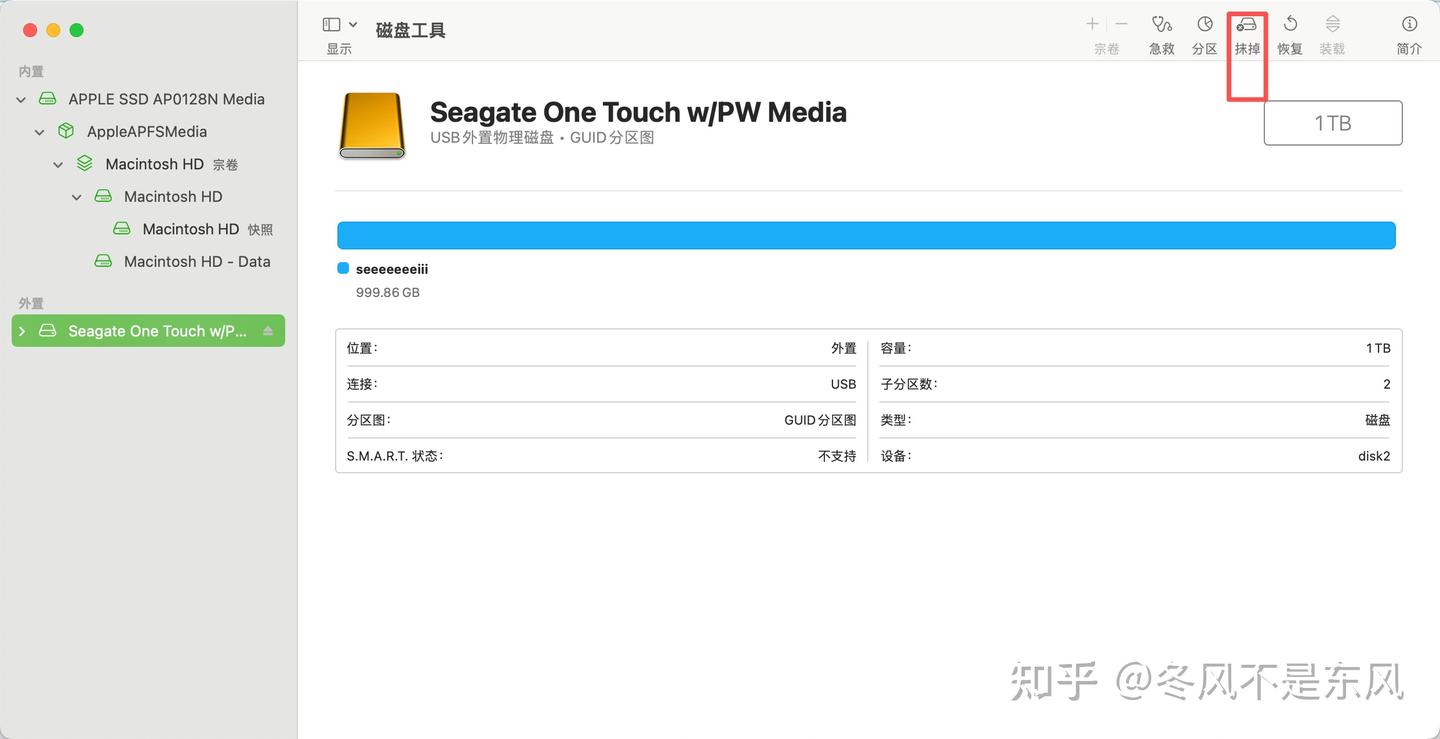Click the Restore (恢复) toolbar icon

coord(1290,24)
